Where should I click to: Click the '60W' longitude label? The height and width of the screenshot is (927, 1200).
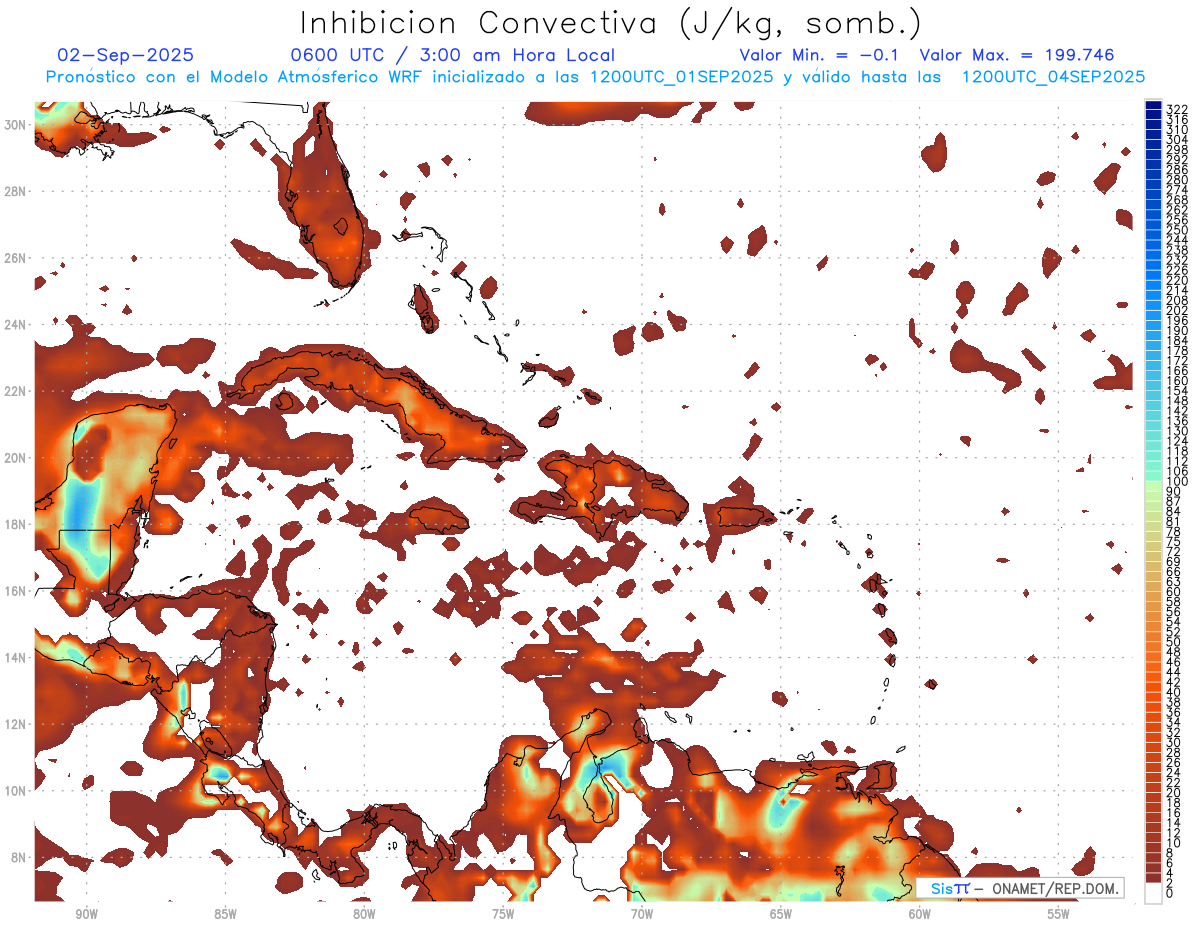pos(920,914)
